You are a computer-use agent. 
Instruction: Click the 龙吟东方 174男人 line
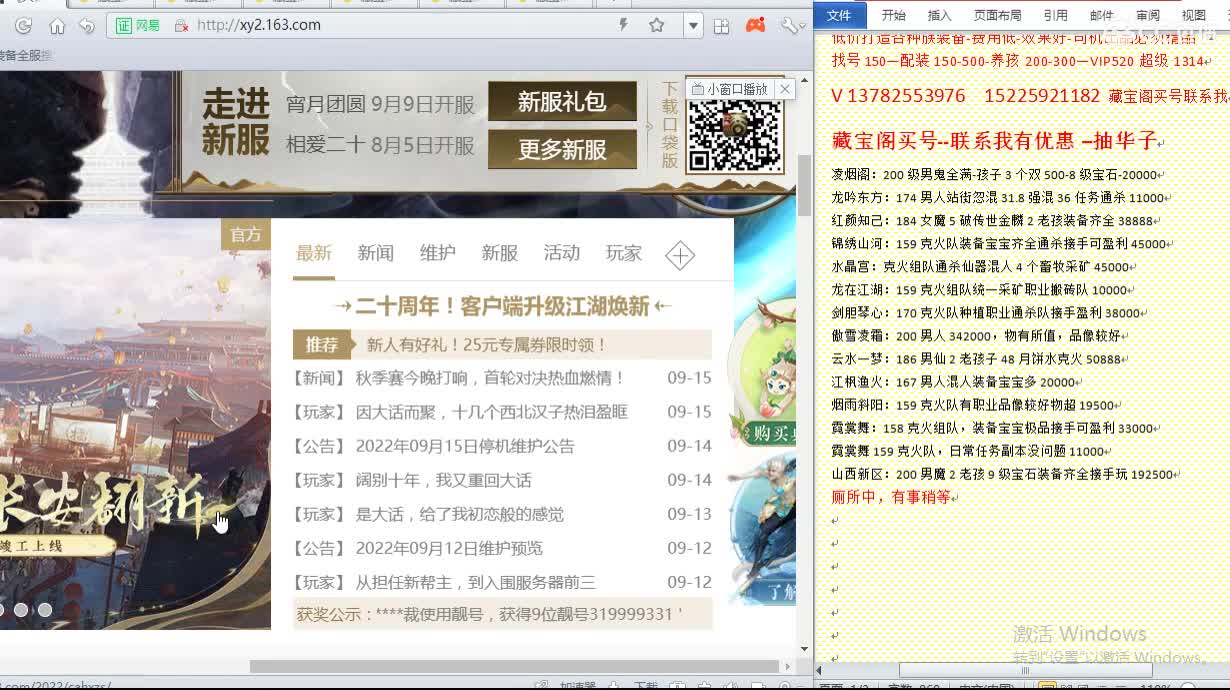pos(1001,198)
